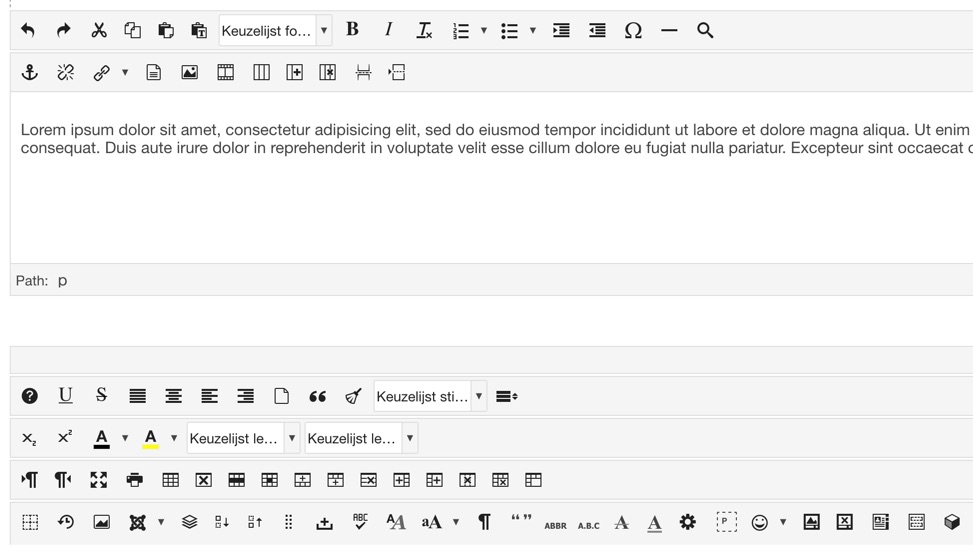Toggle Underline formatting
Viewport: 973px width, 554px height.
65,395
